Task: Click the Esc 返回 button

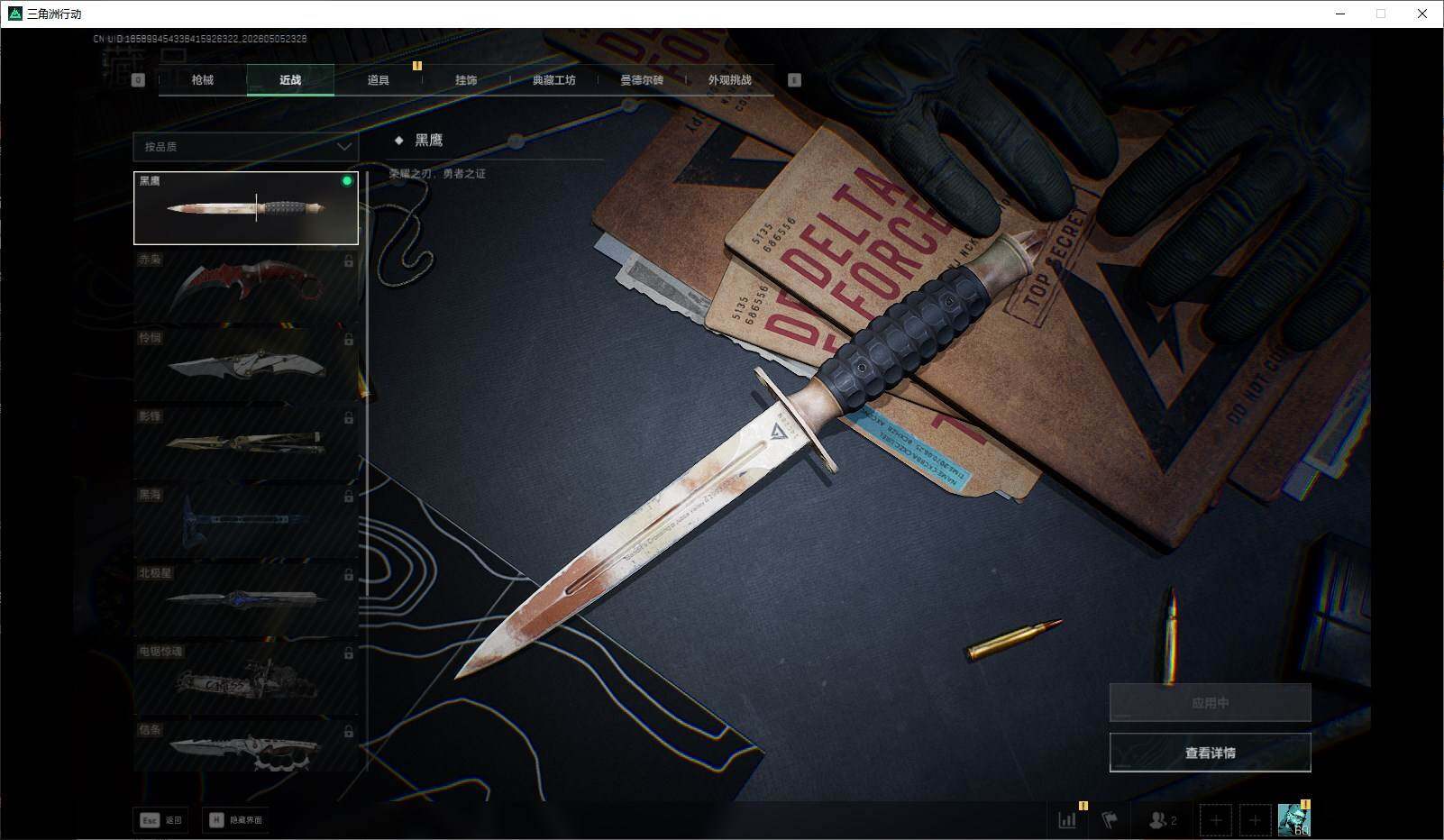Action: click(x=160, y=820)
